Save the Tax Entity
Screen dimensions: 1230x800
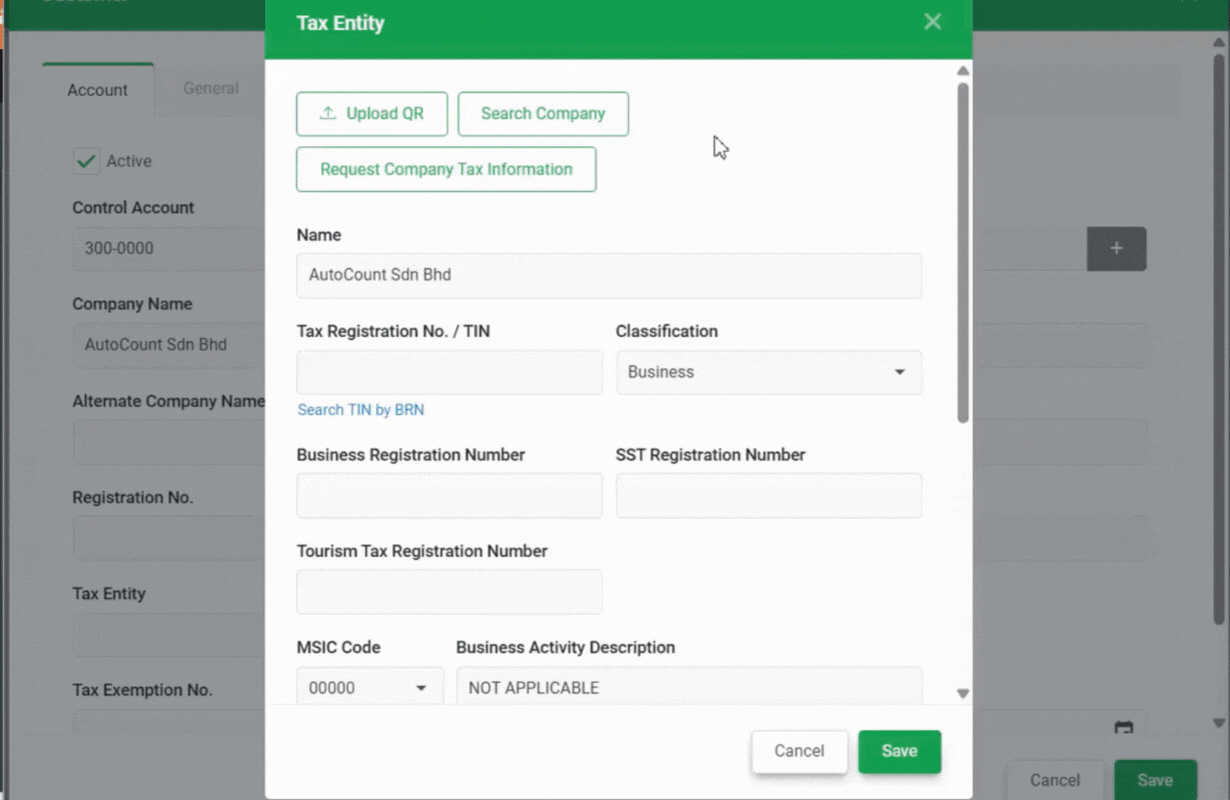point(899,751)
